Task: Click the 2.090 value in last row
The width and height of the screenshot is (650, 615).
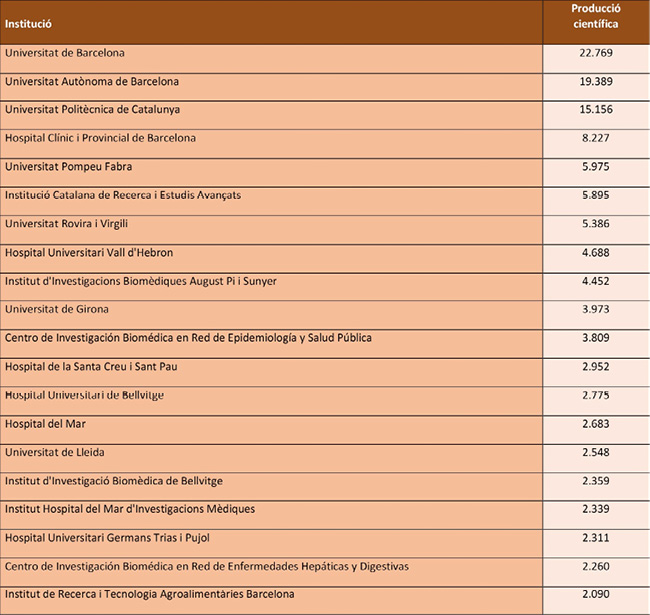Action: coord(595,596)
